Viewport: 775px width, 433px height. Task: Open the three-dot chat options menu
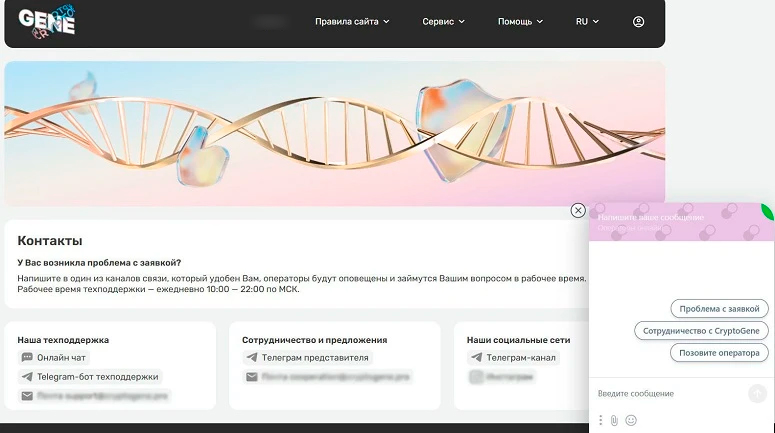click(x=601, y=420)
